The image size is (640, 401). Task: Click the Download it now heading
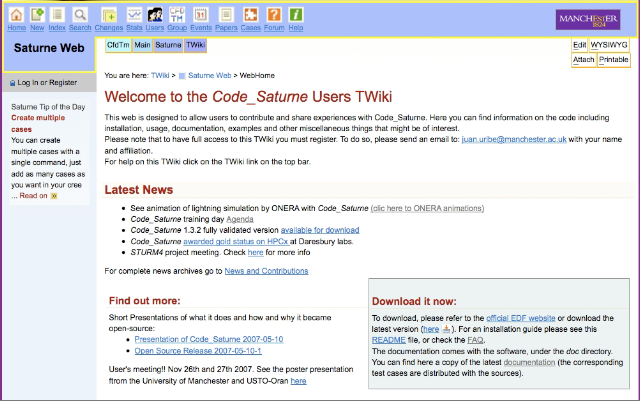tap(414, 301)
